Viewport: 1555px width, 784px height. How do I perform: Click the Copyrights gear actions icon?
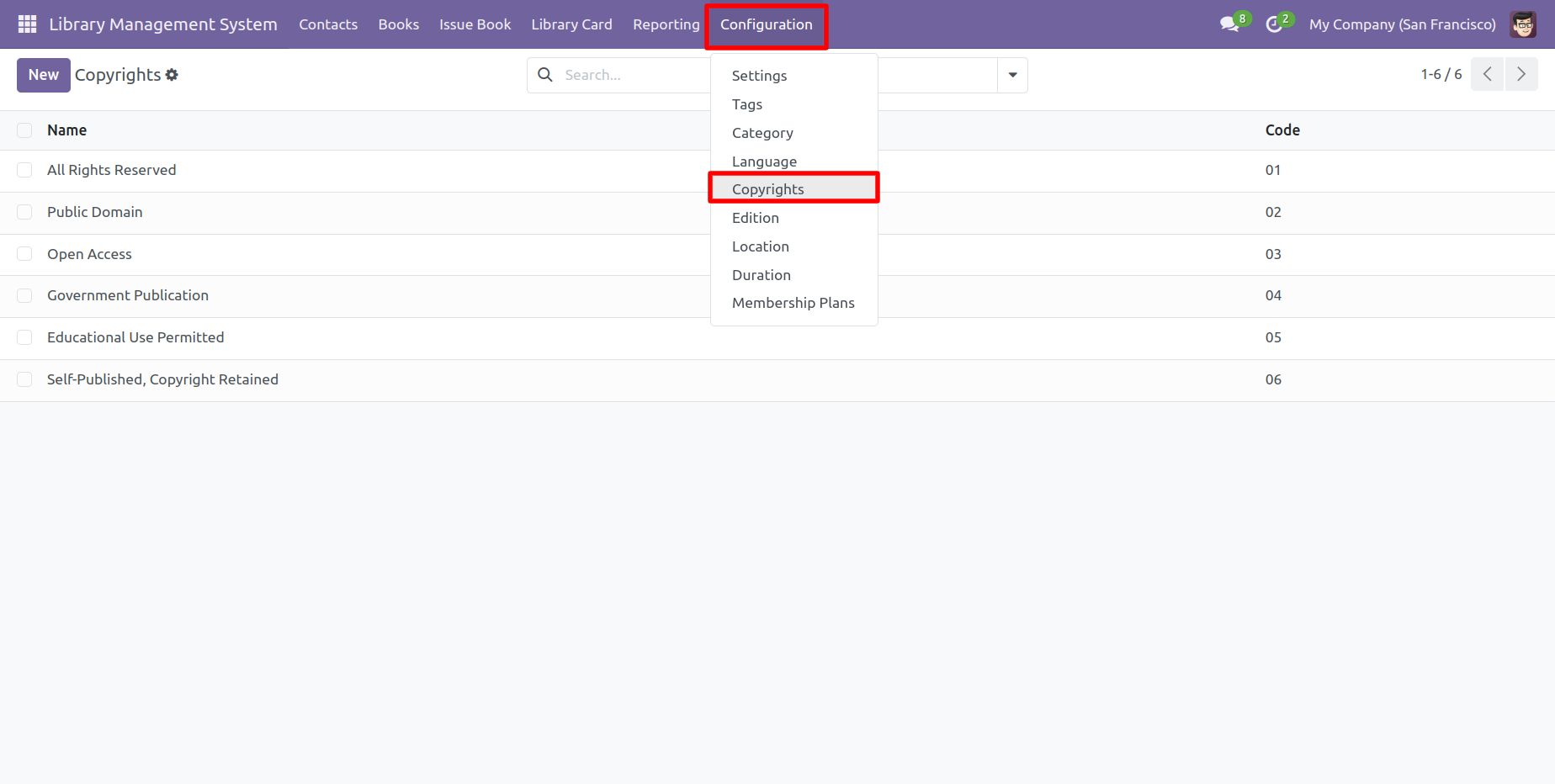[172, 75]
